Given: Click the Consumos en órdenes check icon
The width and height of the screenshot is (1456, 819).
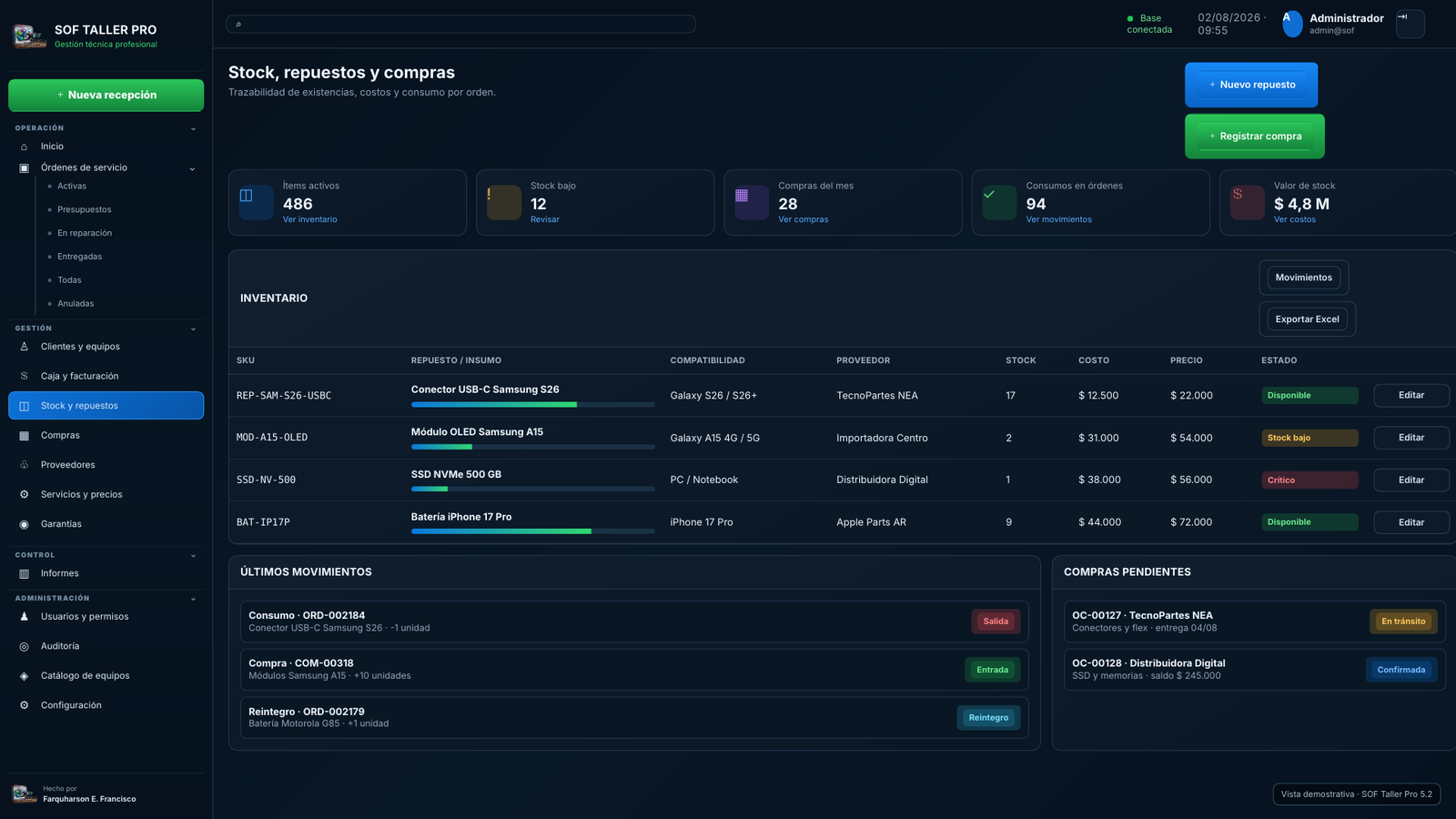Looking at the screenshot, I should click(999, 203).
